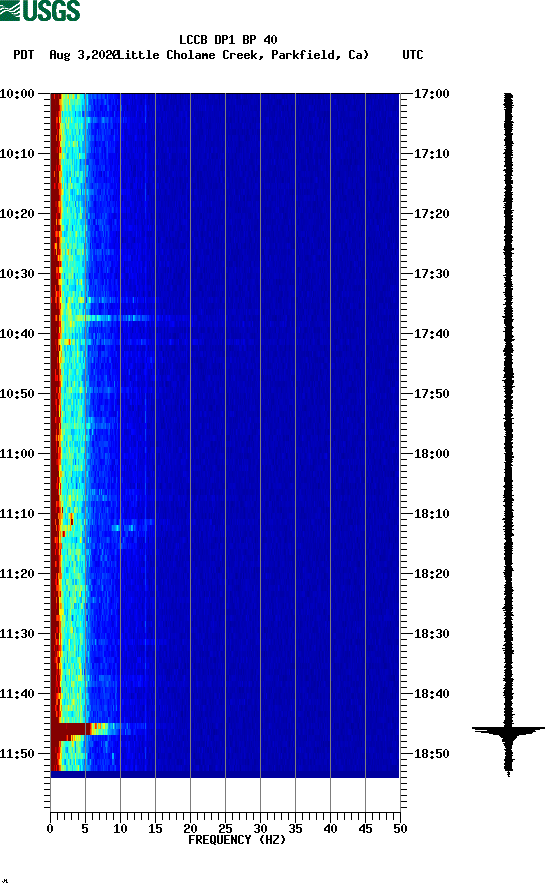The height and width of the screenshot is (892, 552).
Task: Click the '11:30' PDT time label
Action: [18, 634]
